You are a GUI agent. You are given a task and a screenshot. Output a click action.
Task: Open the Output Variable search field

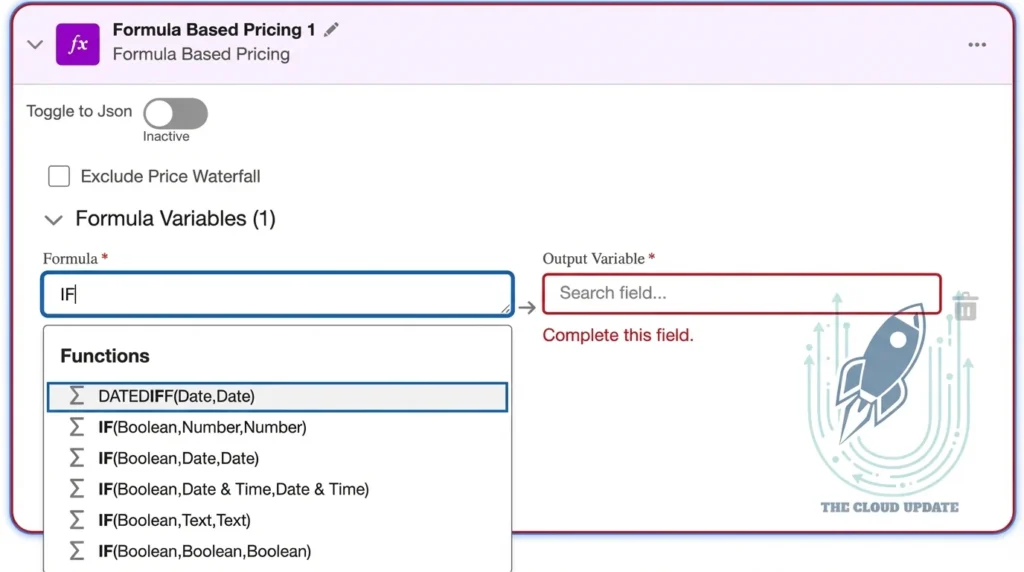coord(741,293)
